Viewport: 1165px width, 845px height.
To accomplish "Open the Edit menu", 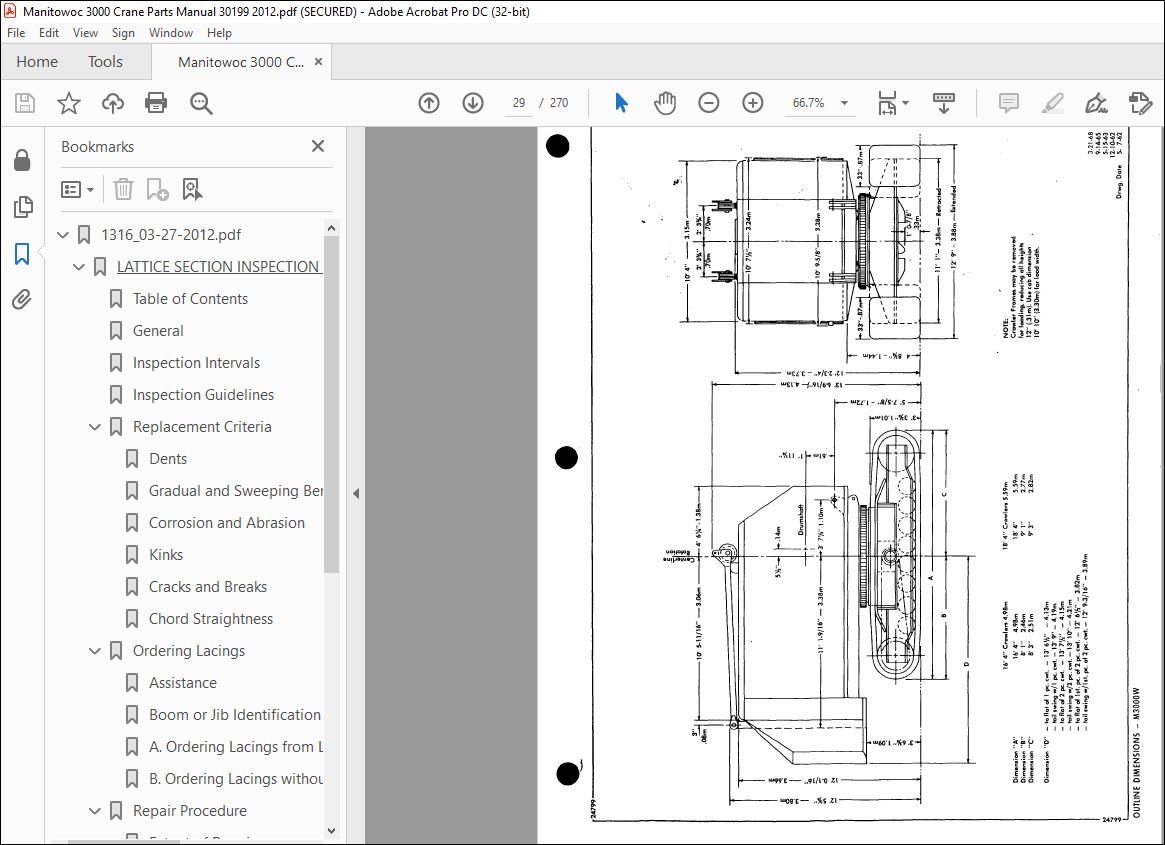I will pos(49,33).
